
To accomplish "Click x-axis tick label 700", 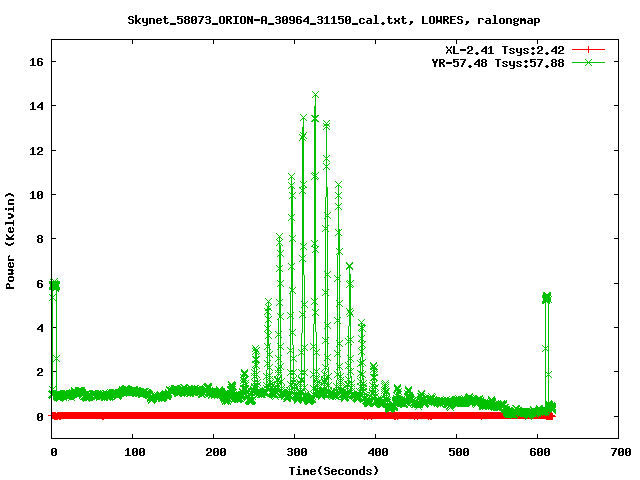I will (621, 452).
